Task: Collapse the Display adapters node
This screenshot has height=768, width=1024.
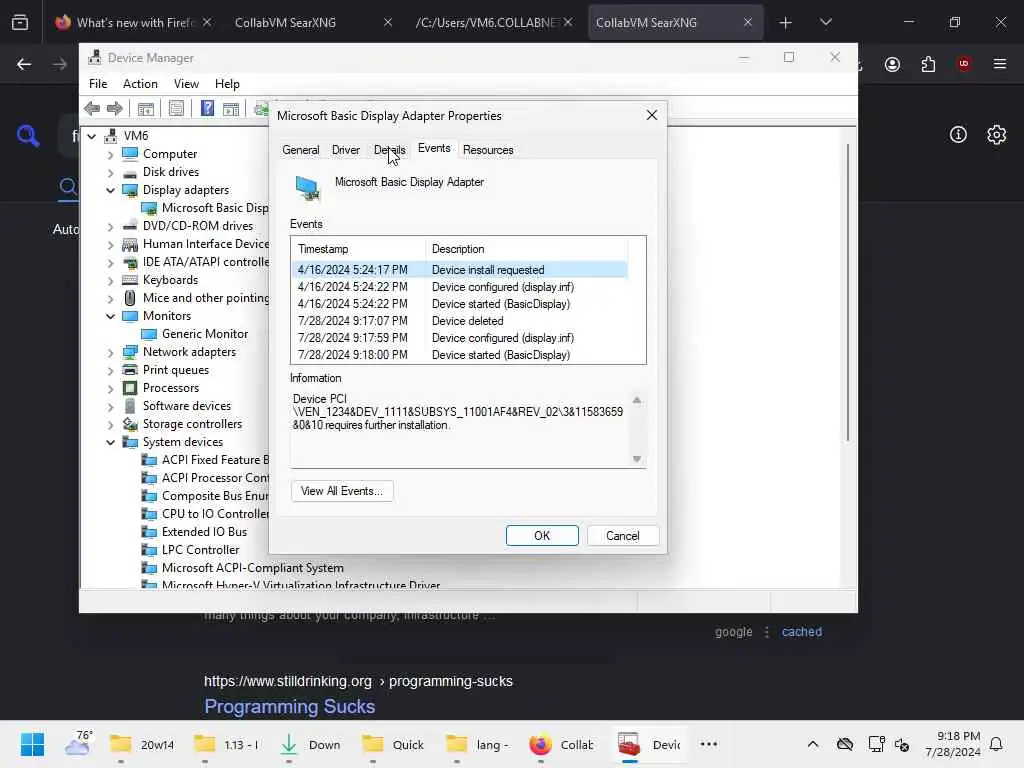Action: 110,191
